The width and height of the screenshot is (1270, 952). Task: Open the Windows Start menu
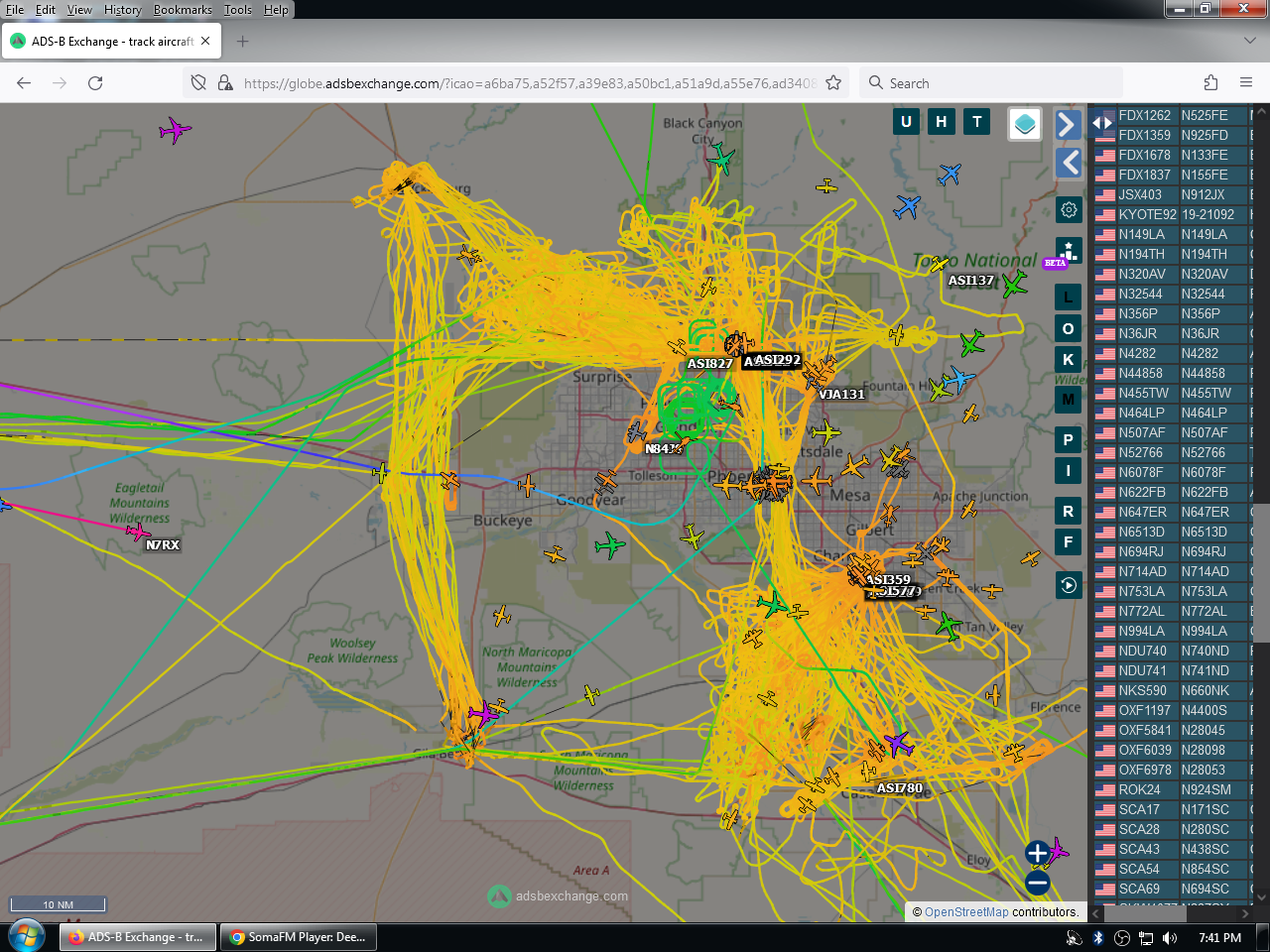[27, 937]
